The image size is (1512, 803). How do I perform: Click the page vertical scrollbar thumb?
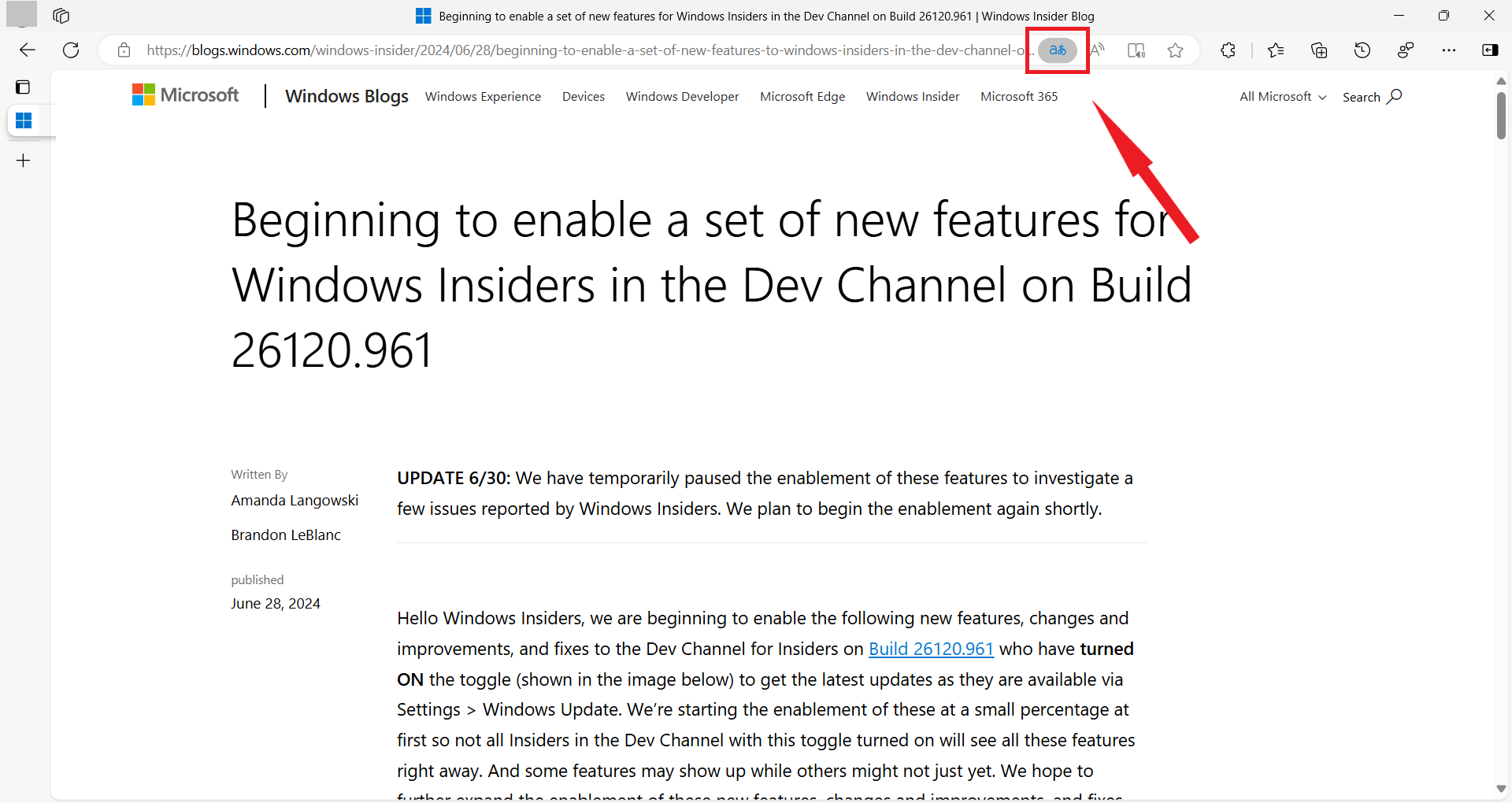pos(1501,115)
